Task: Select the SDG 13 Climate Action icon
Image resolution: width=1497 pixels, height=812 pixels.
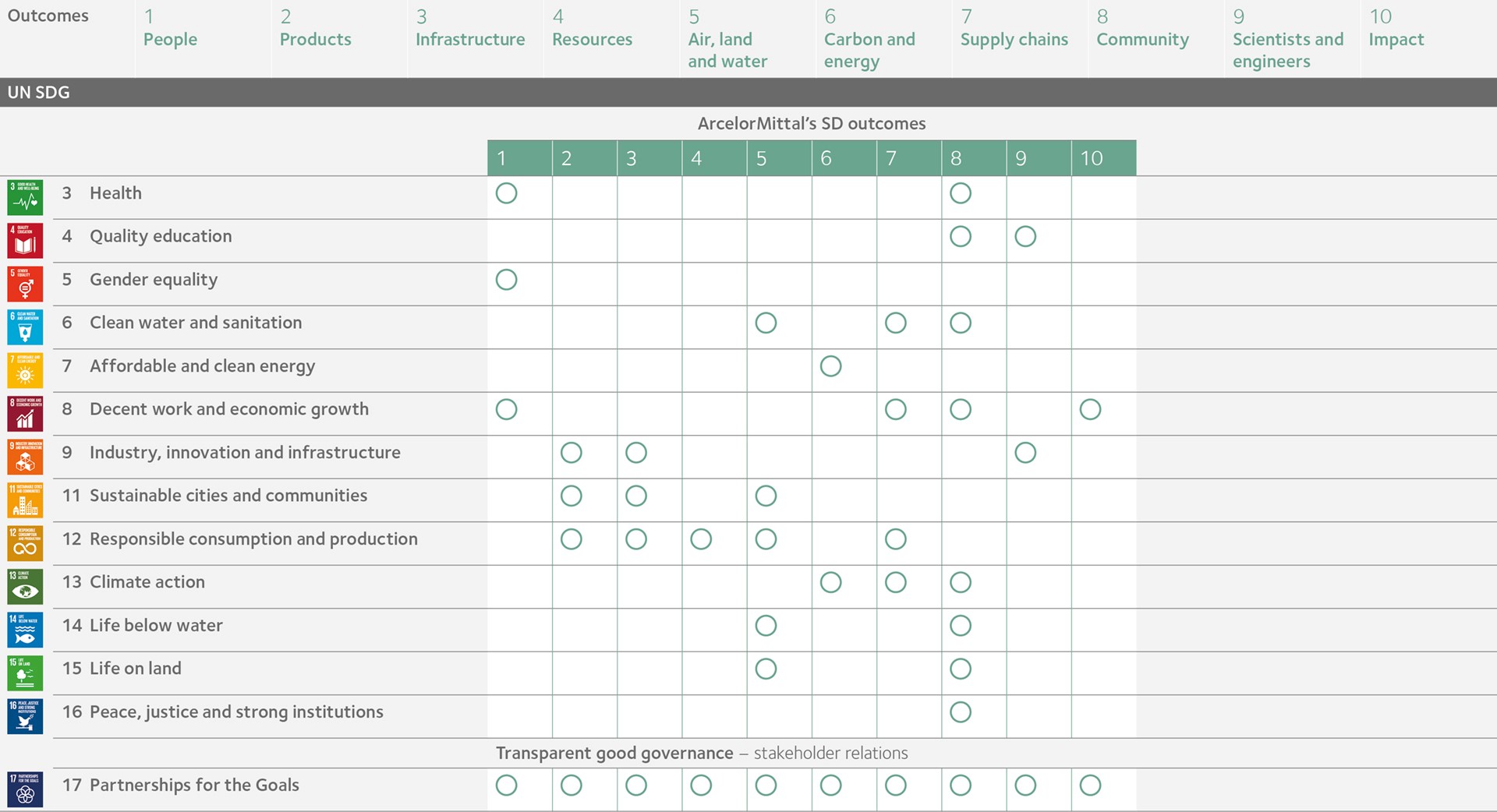Action: coord(25,586)
